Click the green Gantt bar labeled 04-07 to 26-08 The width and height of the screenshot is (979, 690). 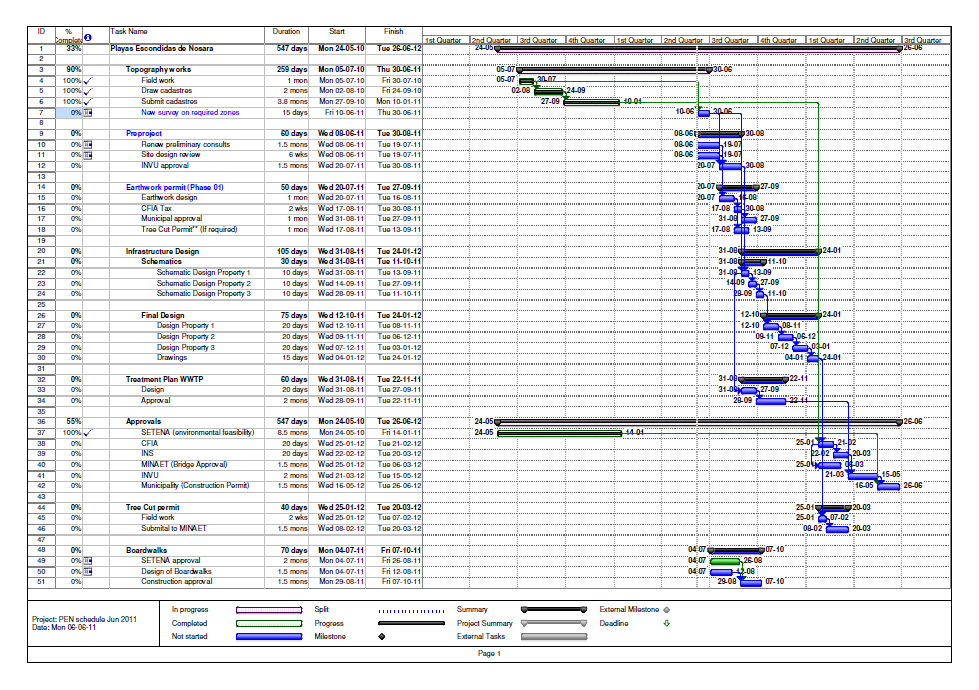pyautogui.click(x=726, y=561)
